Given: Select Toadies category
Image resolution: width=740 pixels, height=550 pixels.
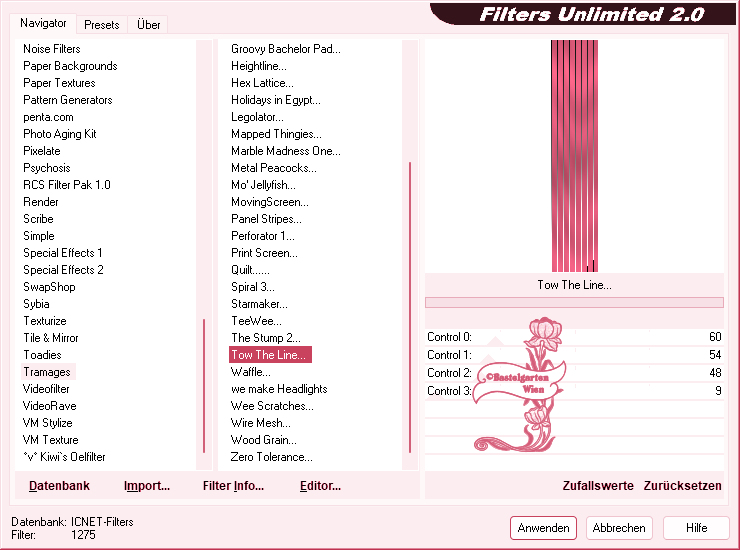Looking at the screenshot, I should [42, 355].
